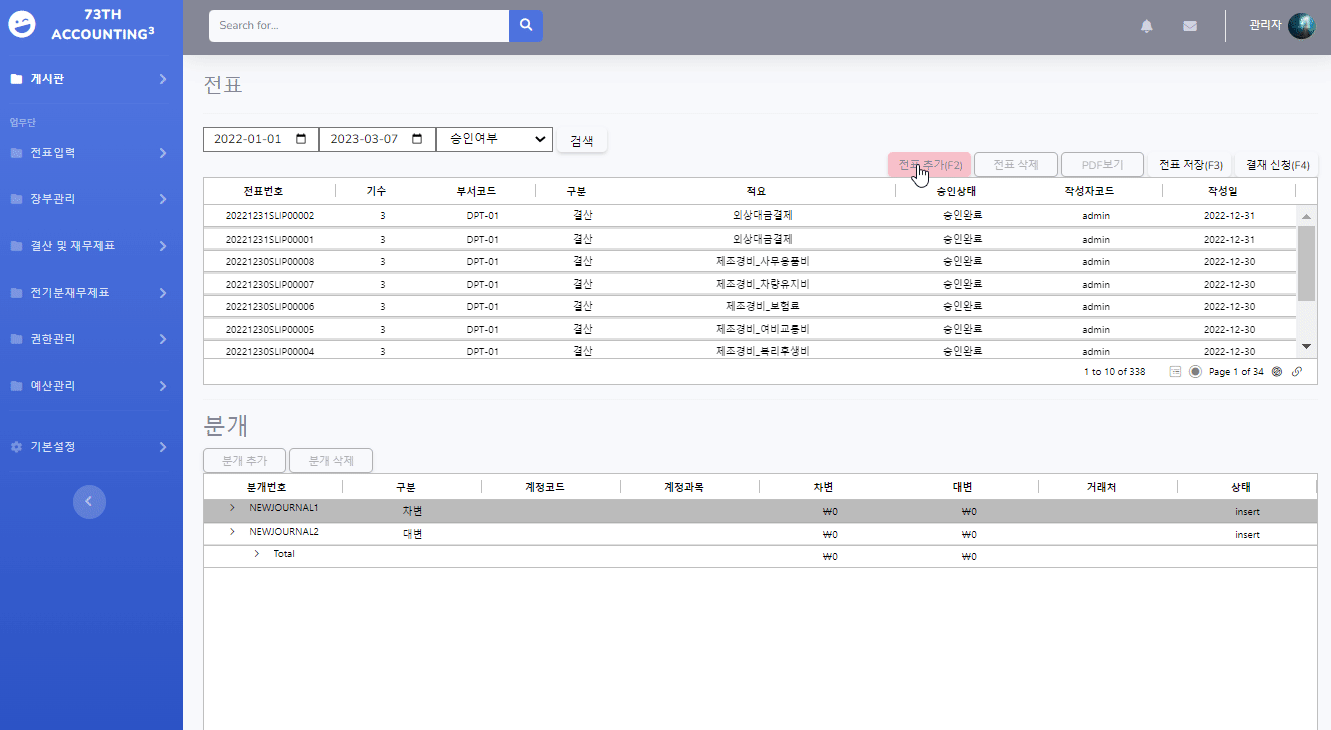Click the 73TH ACCOUNTING brand title
Screen dimensions: 1331x730
tap(102, 25)
